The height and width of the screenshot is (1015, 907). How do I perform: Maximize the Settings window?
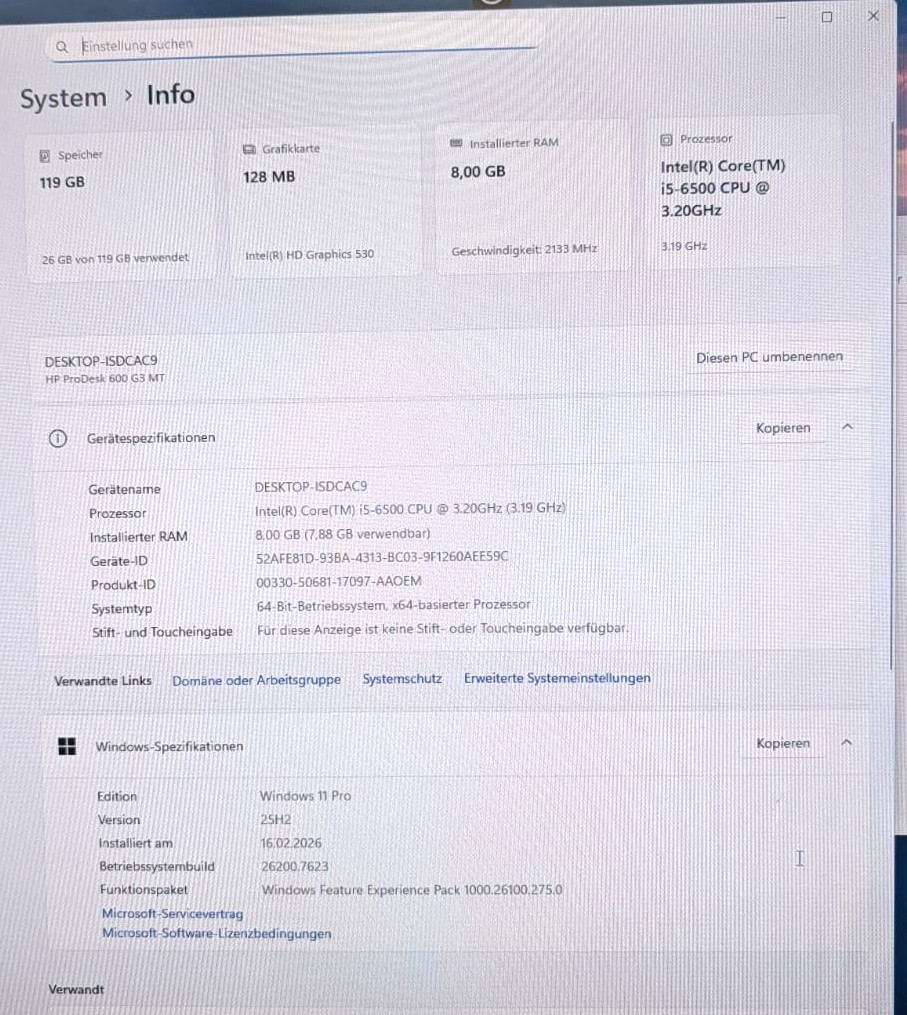point(827,17)
